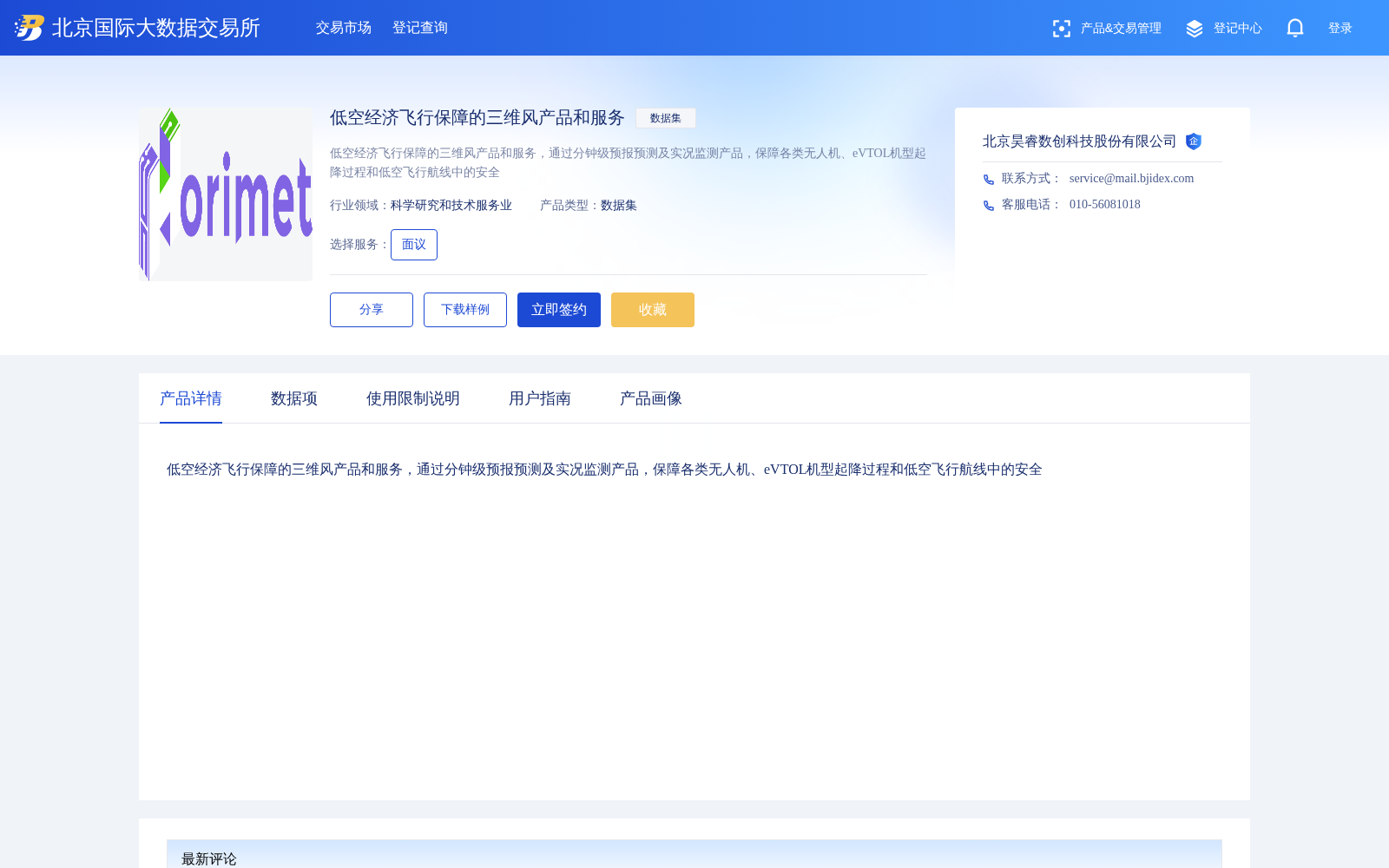1389x868 pixels.
Task: Select the 面议 service option
Action: 414,245
